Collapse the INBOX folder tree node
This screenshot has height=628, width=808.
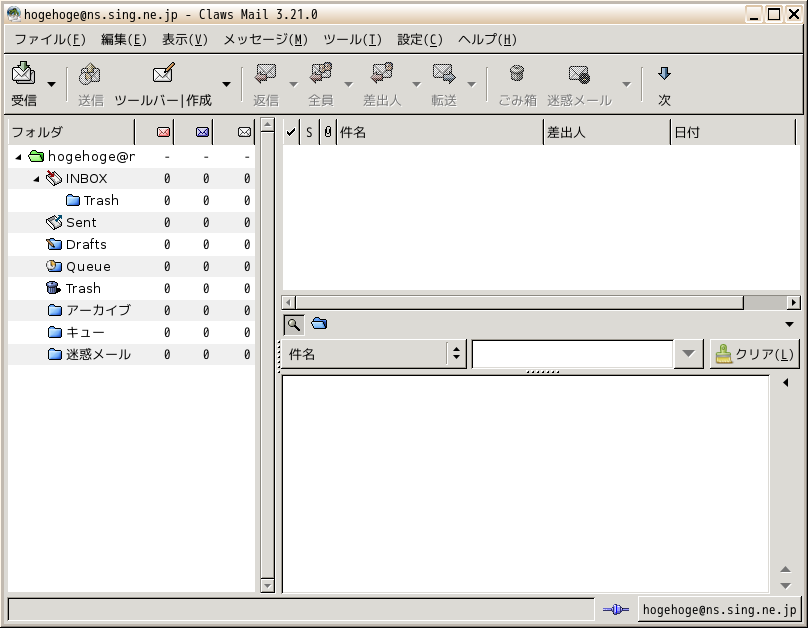[36, 179]
